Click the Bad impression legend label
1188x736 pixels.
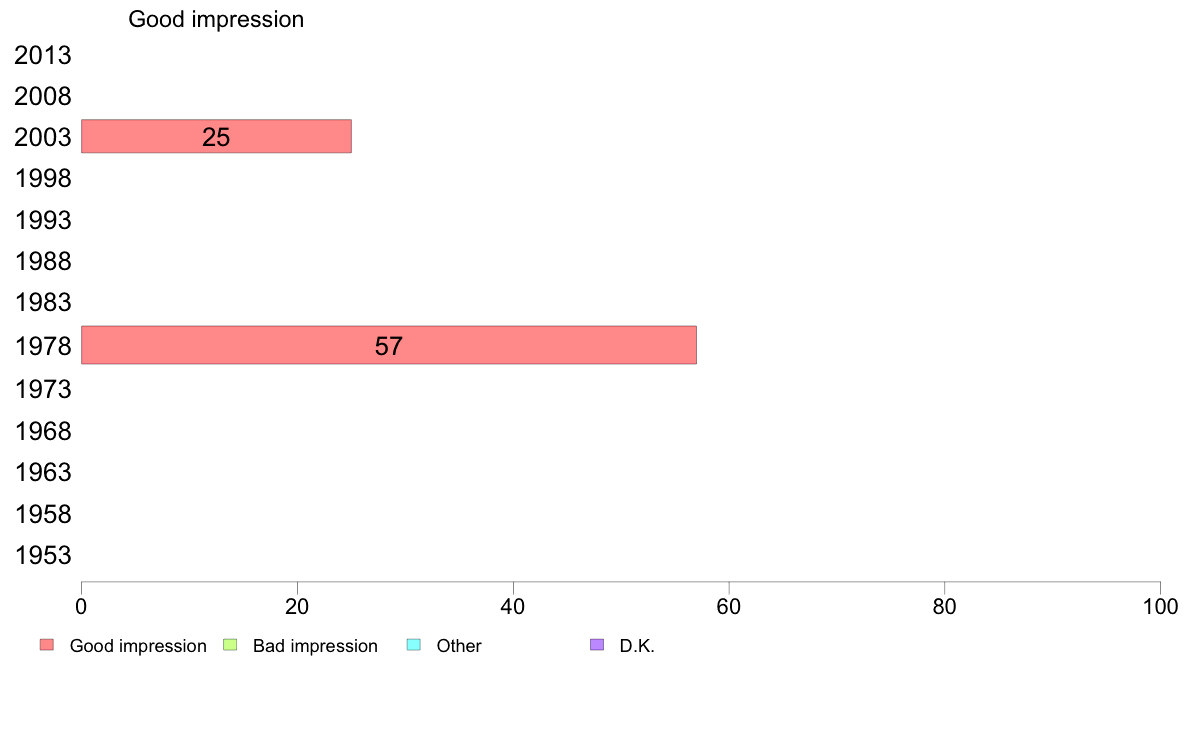[315, 646]
